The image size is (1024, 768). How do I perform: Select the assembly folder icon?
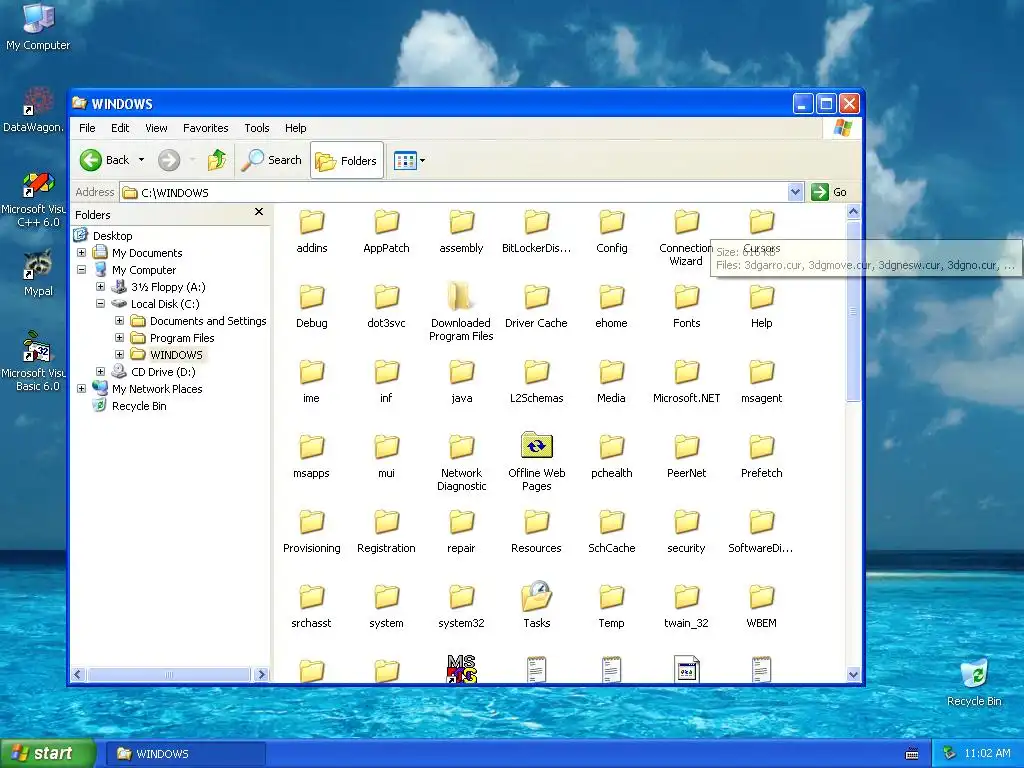coord(462,222)
